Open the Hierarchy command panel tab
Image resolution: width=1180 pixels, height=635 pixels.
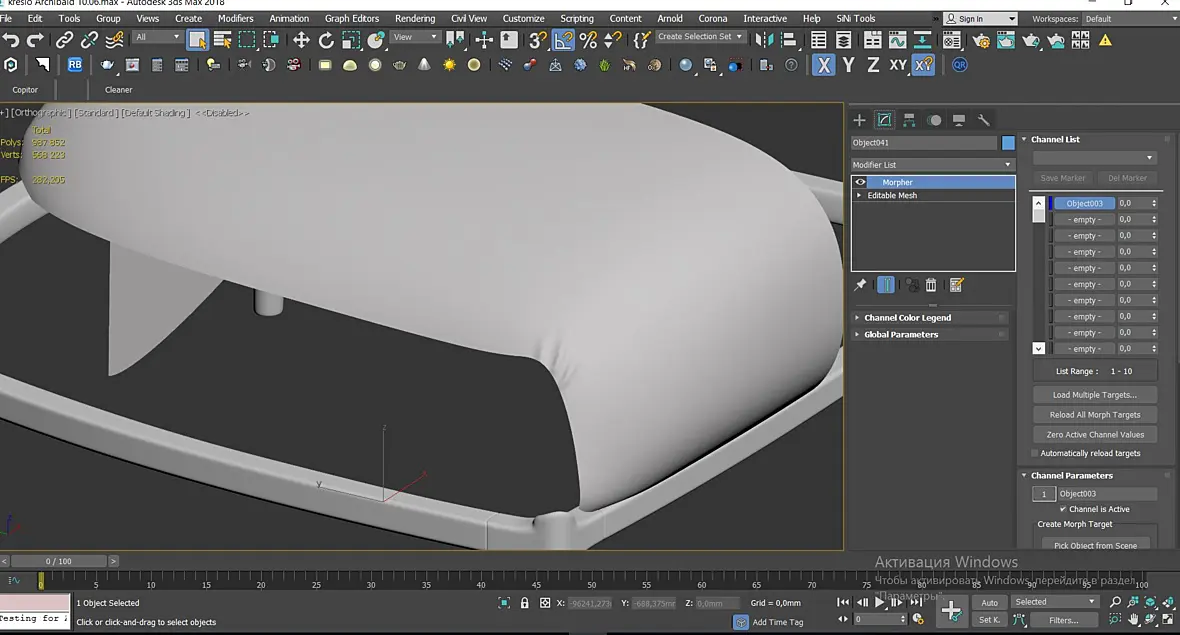909,120
